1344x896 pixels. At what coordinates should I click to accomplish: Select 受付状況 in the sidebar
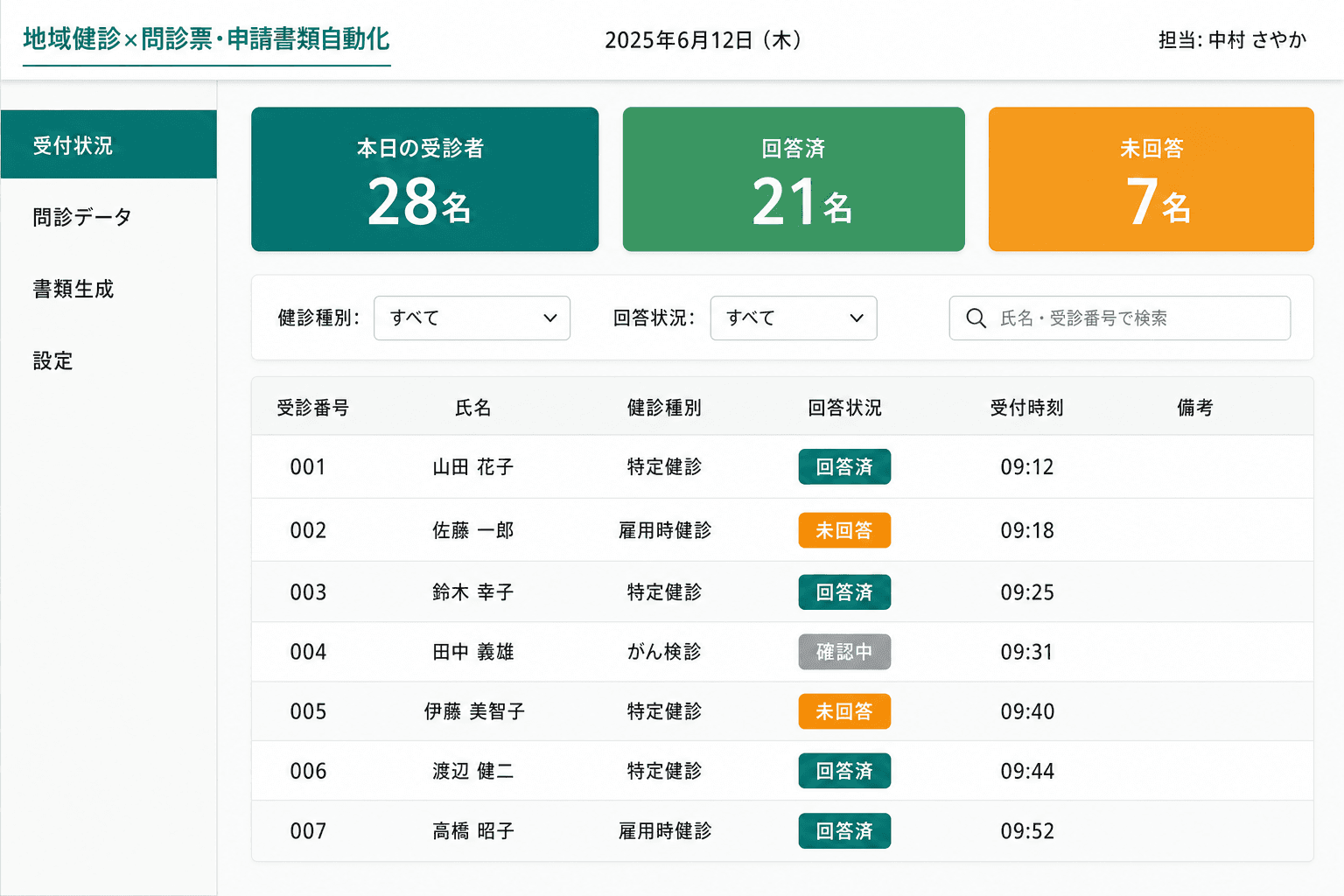click(x=108, y=144)
